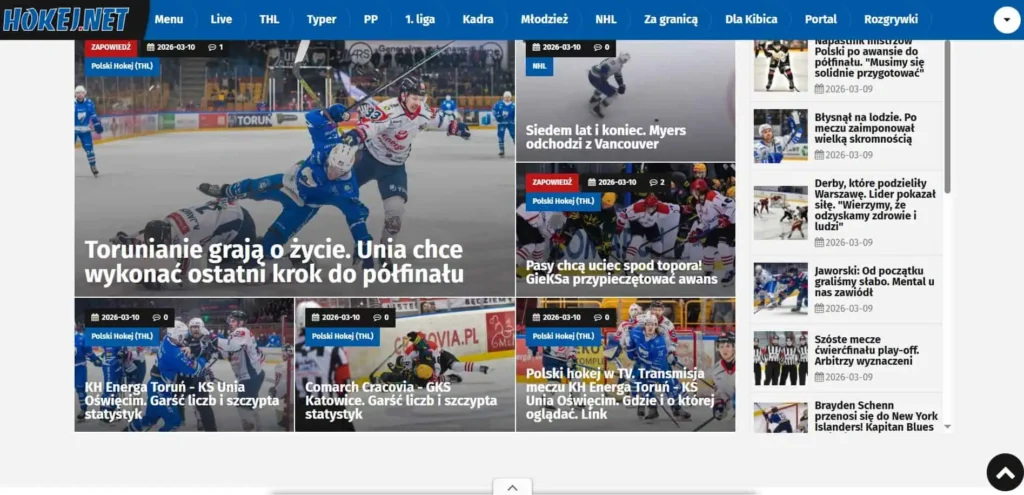Expand the bottom chevron-up panel handle

(512, 487)
